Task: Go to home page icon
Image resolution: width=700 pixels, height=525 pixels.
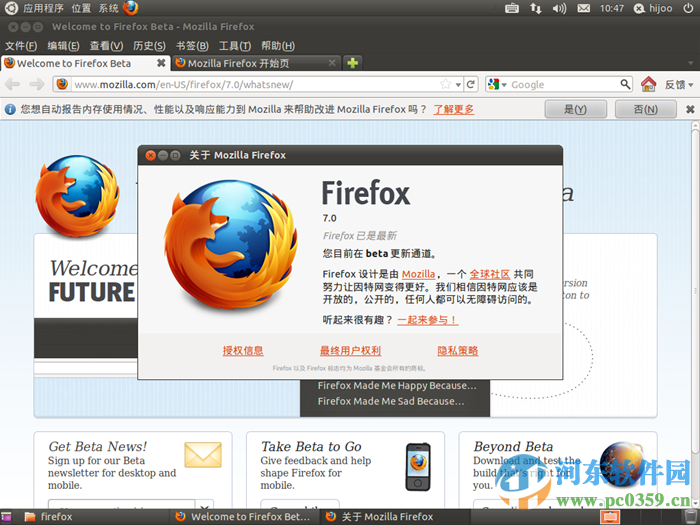Action: coord(648,84)
